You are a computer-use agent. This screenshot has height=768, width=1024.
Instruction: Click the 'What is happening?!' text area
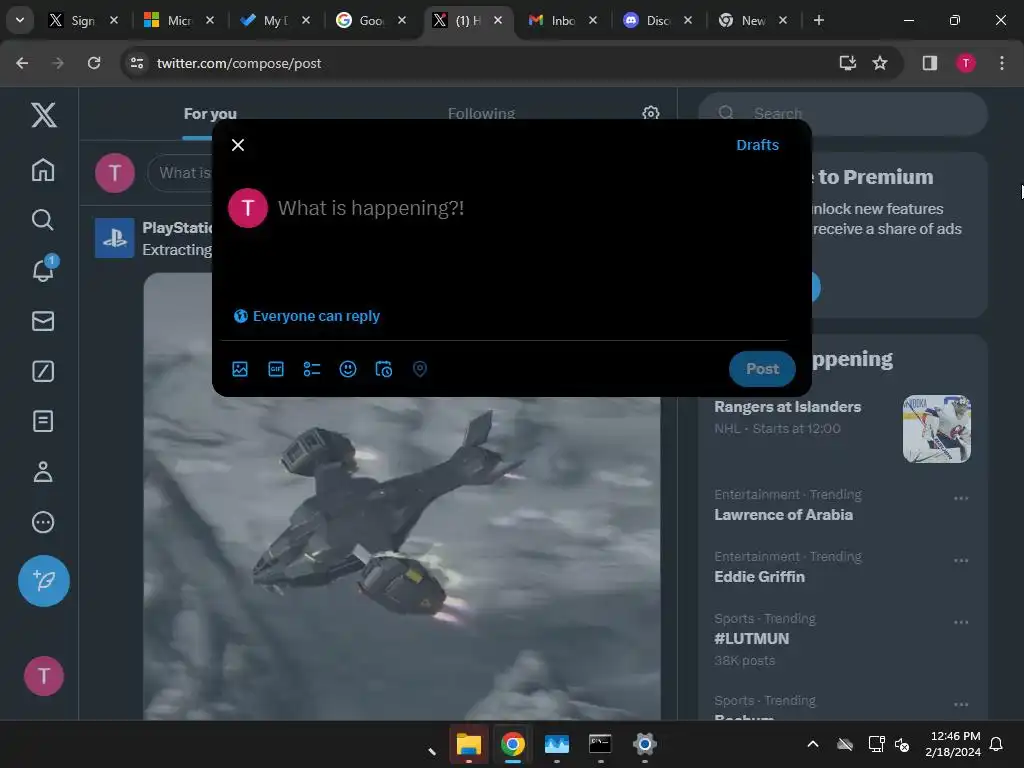point(371,208)
